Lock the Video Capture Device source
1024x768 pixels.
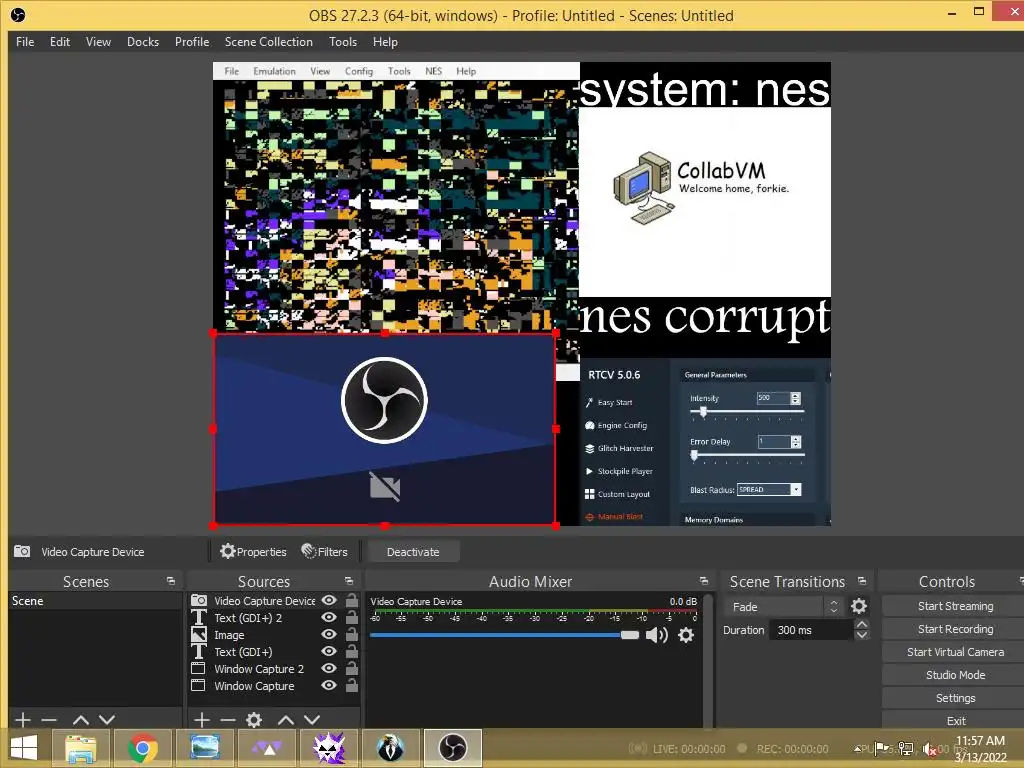351,600
